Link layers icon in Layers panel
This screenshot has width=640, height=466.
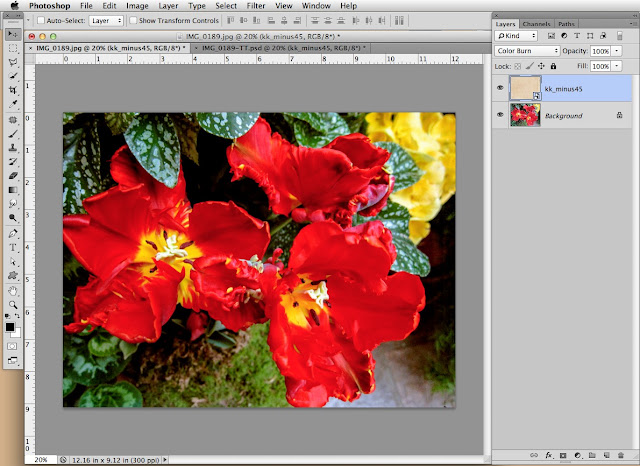[534, 455]
